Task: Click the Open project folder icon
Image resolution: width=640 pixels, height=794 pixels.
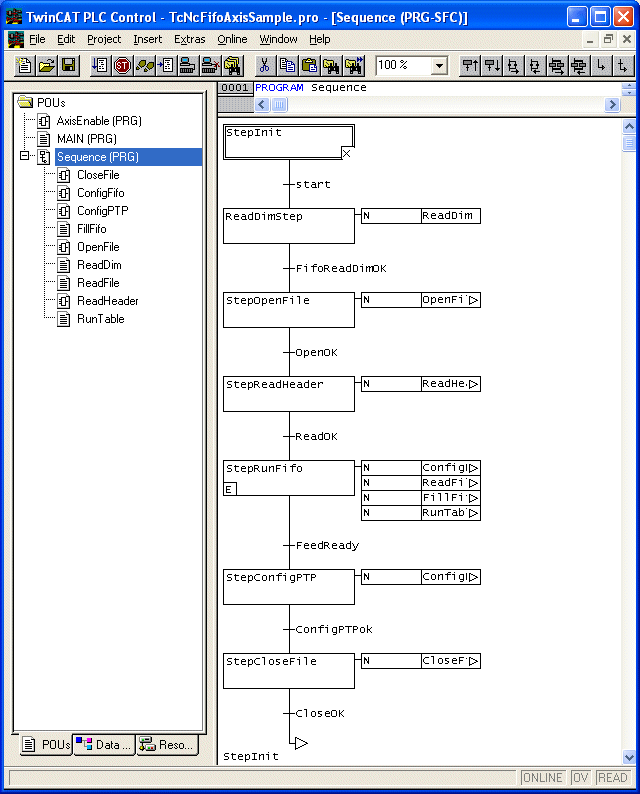Action: (x=46, y=66)
